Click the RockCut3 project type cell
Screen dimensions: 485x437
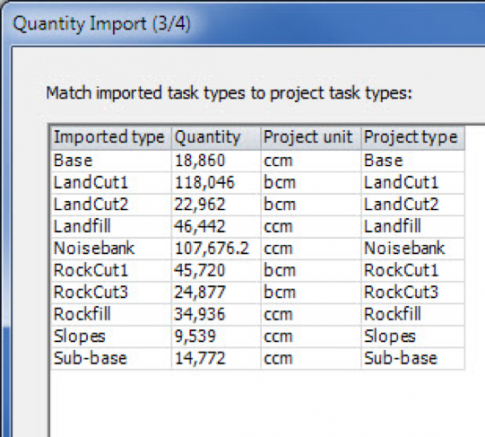click(413, 292)
